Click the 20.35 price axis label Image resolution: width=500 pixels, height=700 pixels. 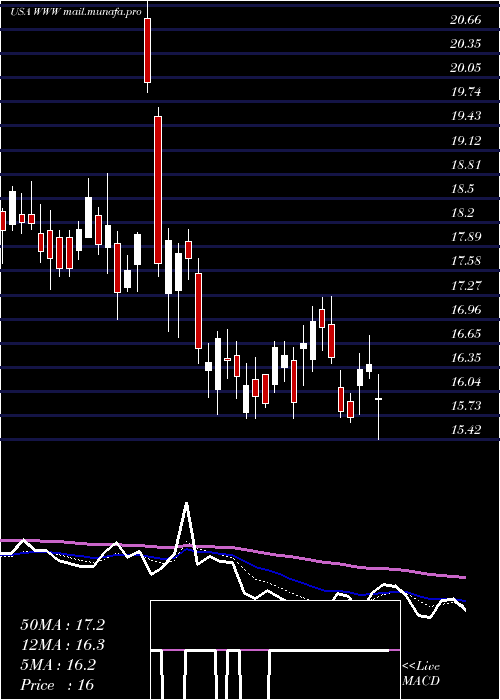466,44
